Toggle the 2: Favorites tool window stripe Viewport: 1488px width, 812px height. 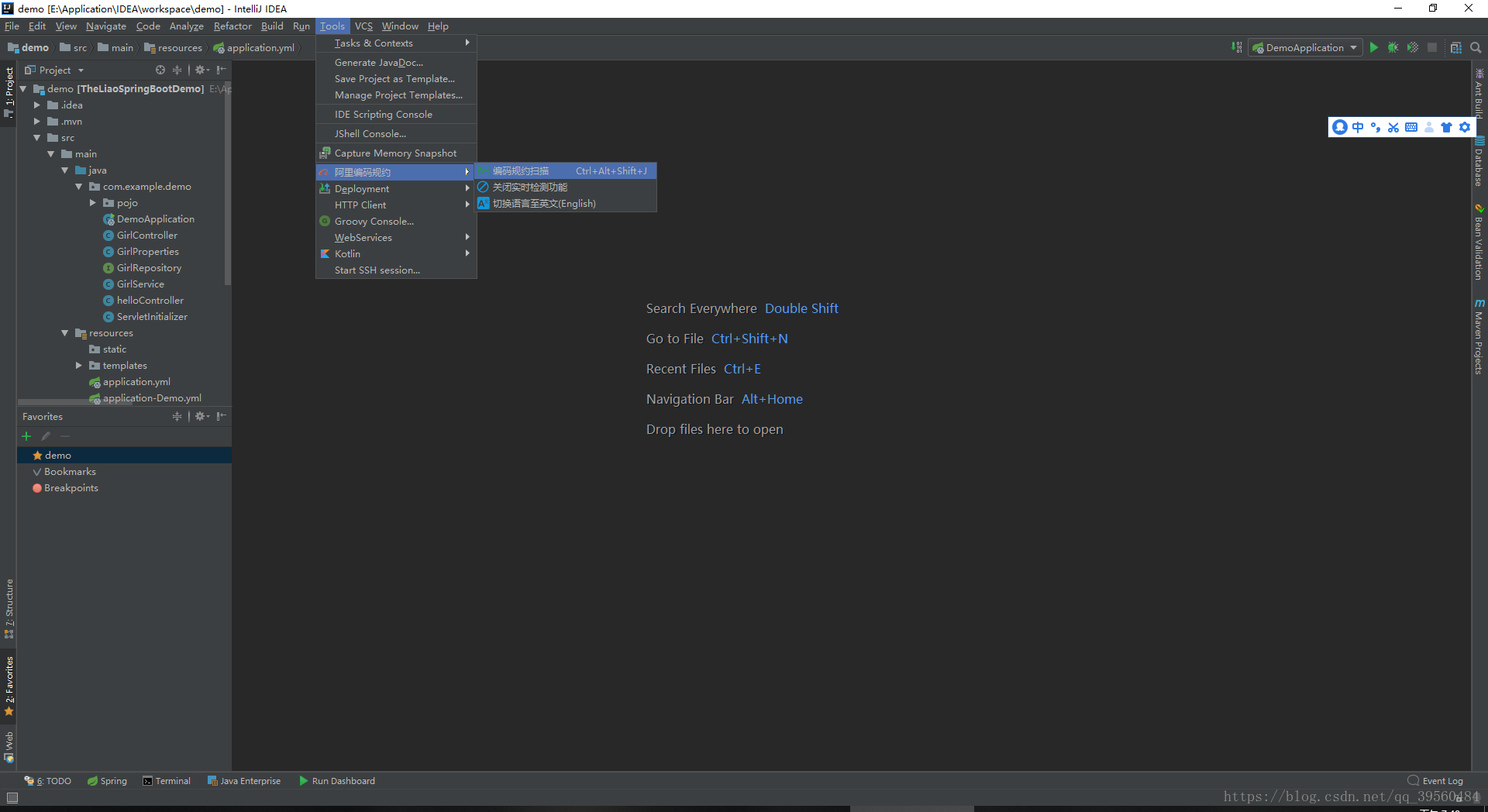(x=9, y=686)
